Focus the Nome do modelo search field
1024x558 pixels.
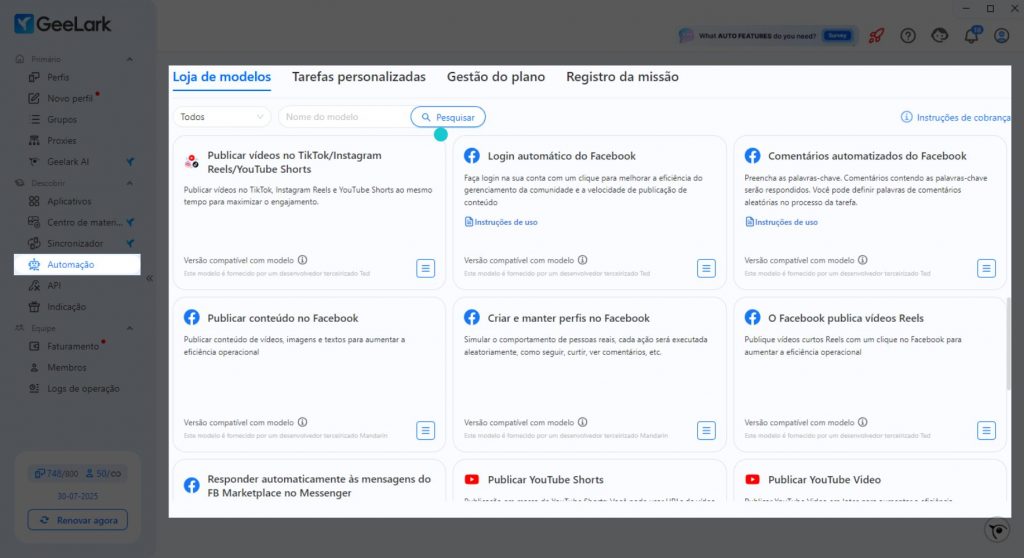point(344,117)
